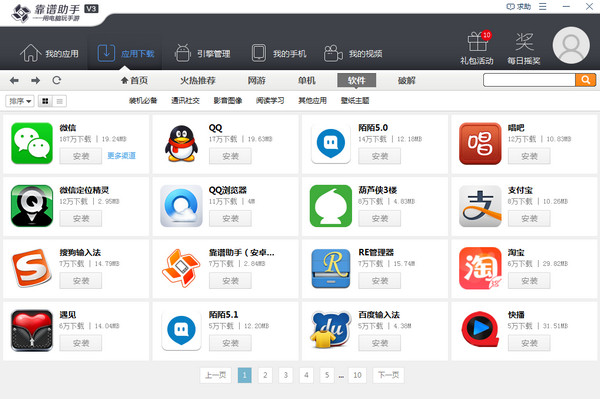Go back with the left arrow

tap(14, 80)
